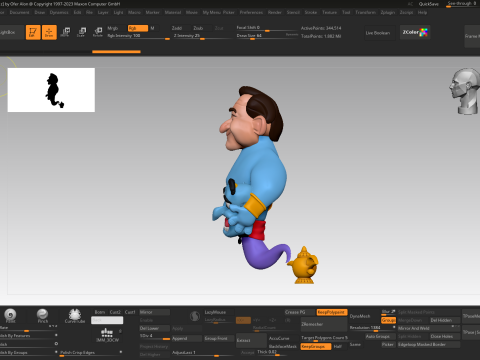Open the Material menu
The image size is (480, 360).
coord(173,12)
